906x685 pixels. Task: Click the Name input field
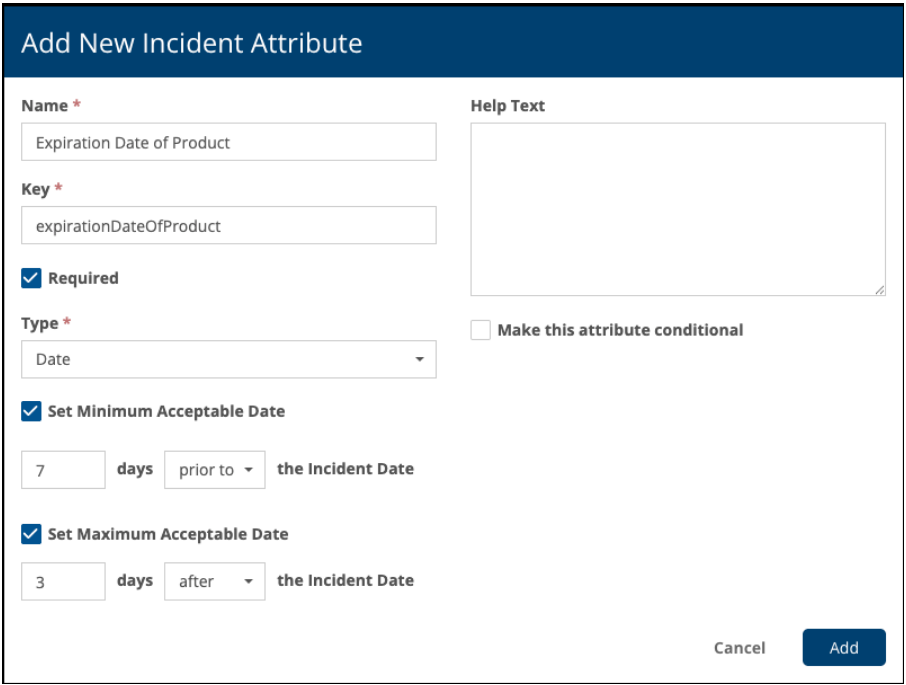coord(228,142)
